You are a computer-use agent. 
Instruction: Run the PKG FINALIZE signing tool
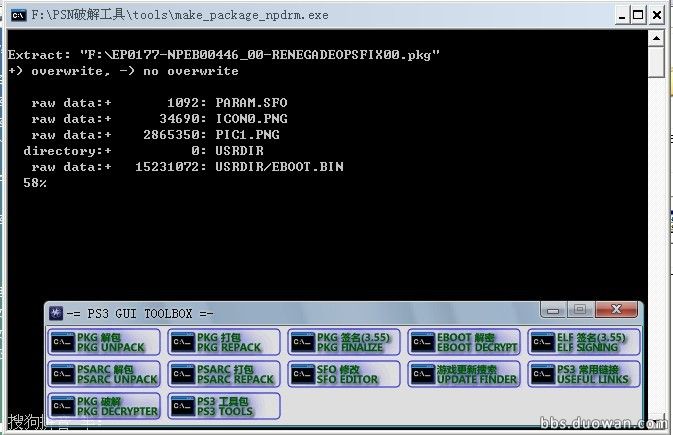344,342
